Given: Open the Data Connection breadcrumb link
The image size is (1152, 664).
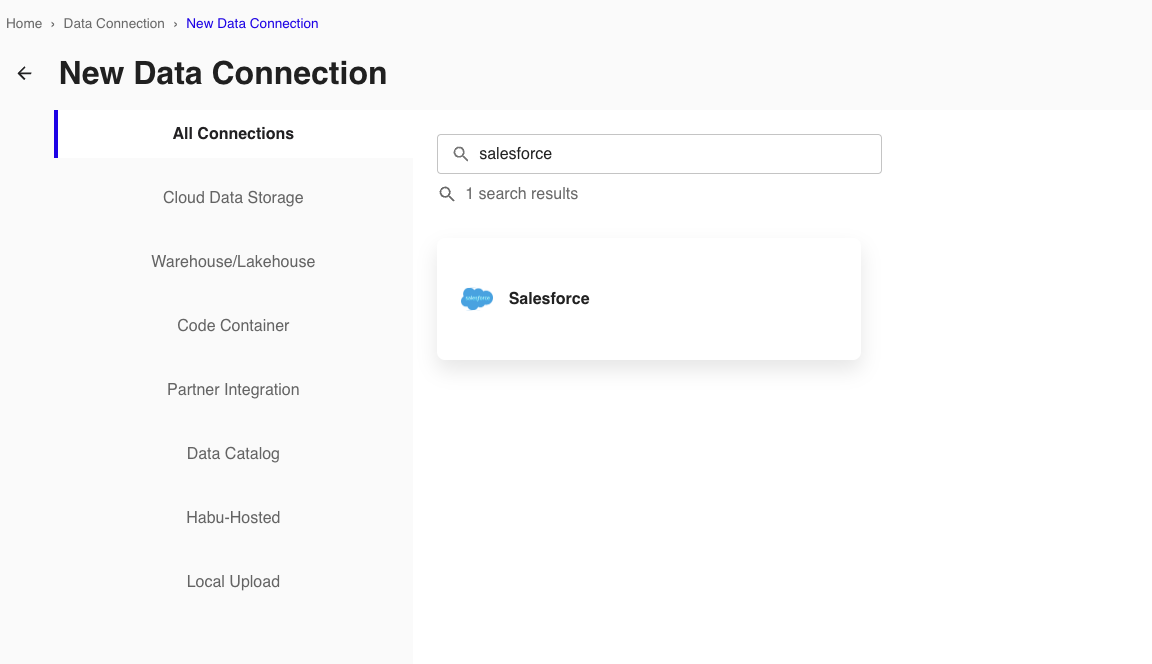Looking at the screenshot, I should pyautogui.click(x=114, y=23).
